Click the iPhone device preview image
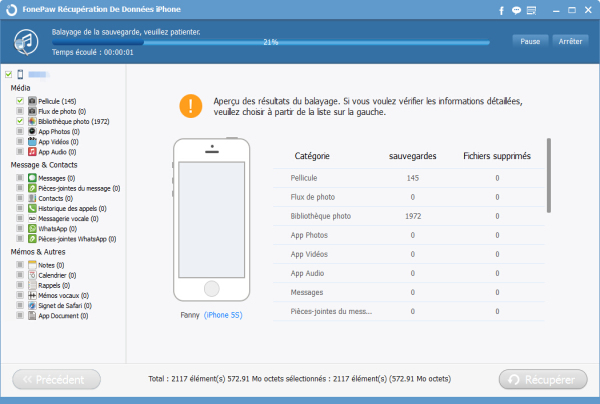 click(x=212, y=219)
